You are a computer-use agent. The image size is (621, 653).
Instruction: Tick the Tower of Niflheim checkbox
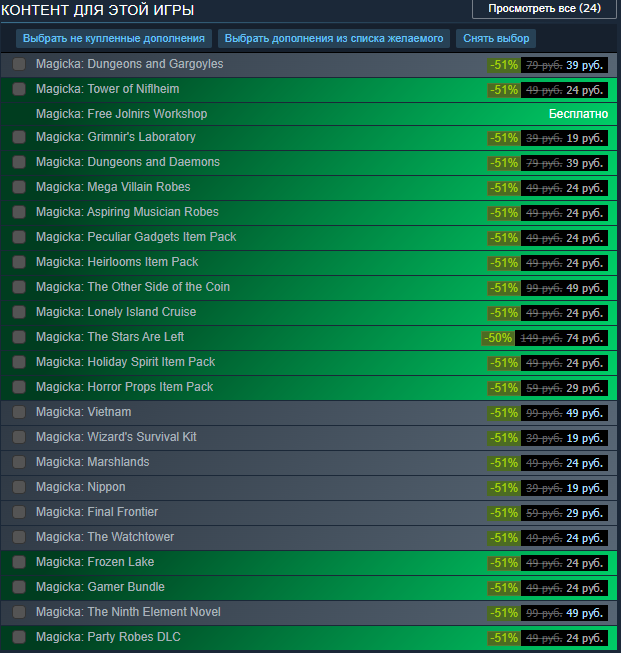[x=19, y=89]
